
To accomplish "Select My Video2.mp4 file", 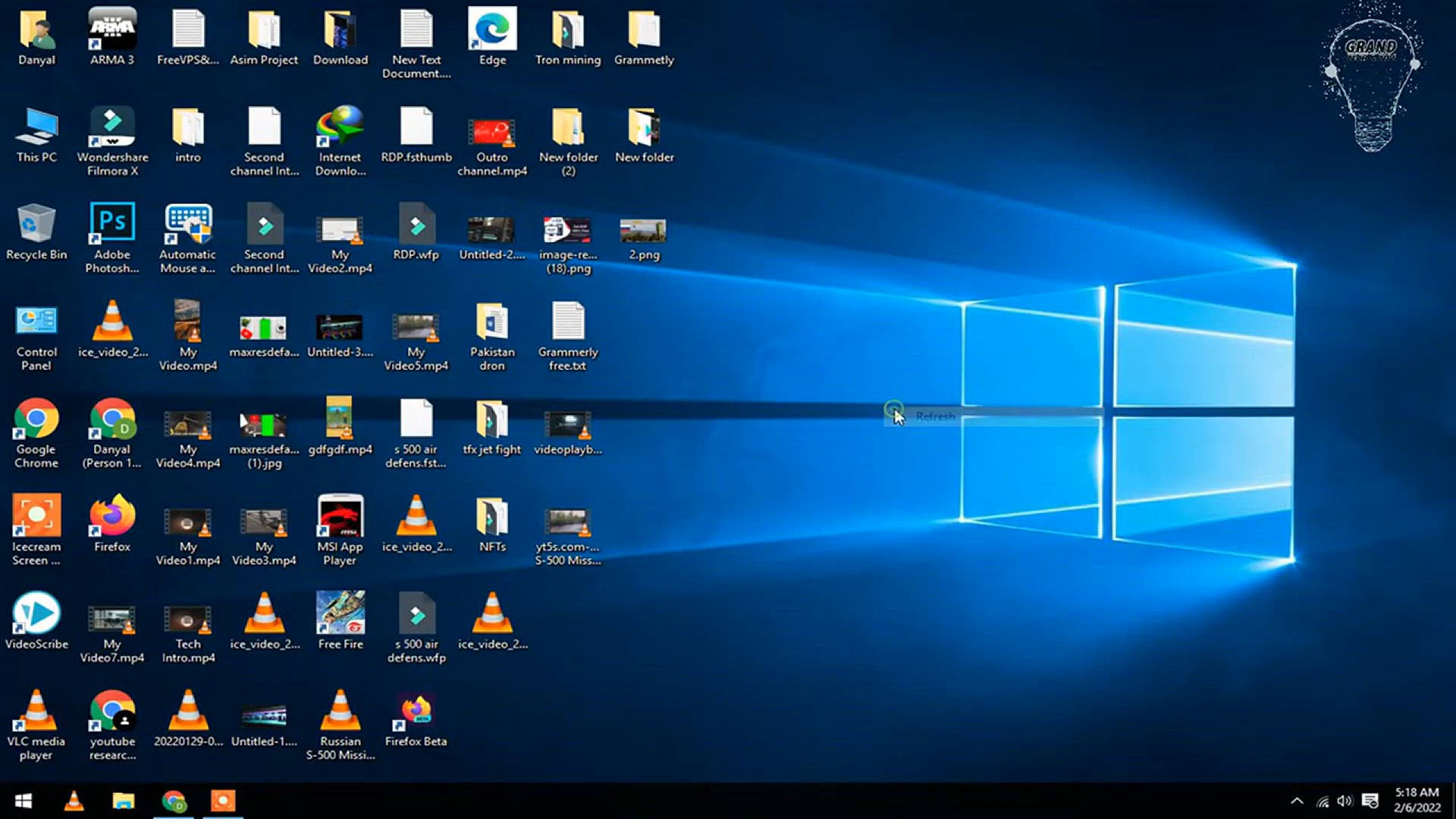I will coord(340,244).
